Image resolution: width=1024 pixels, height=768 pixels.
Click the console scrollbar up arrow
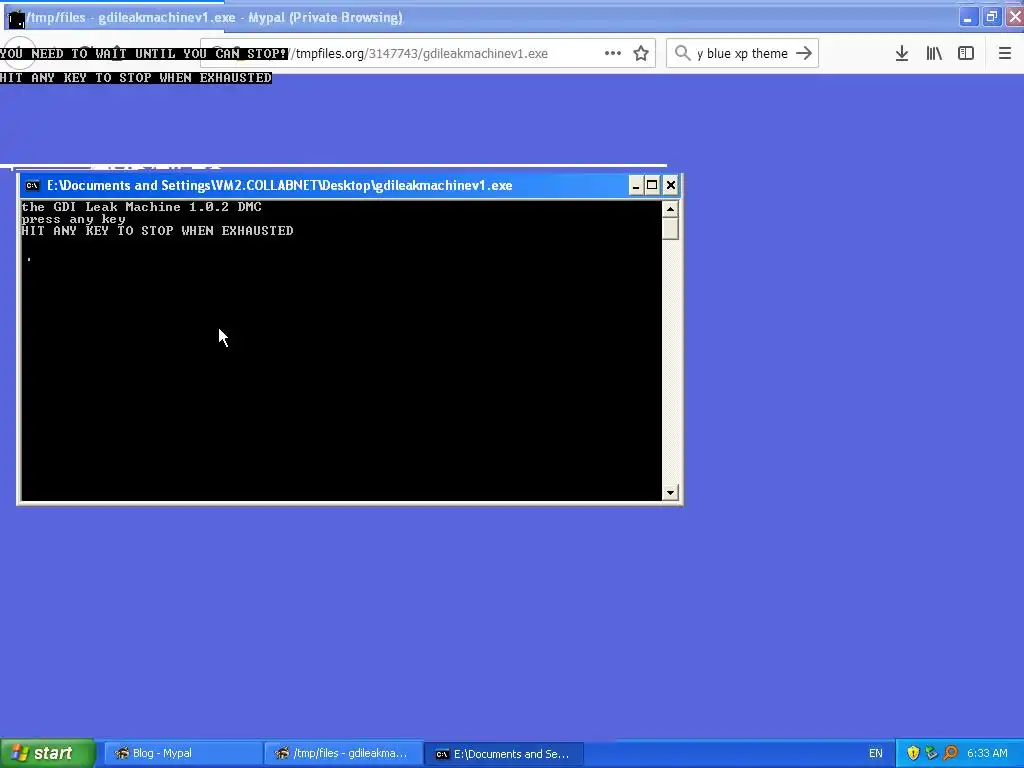(x=670, y=209)
